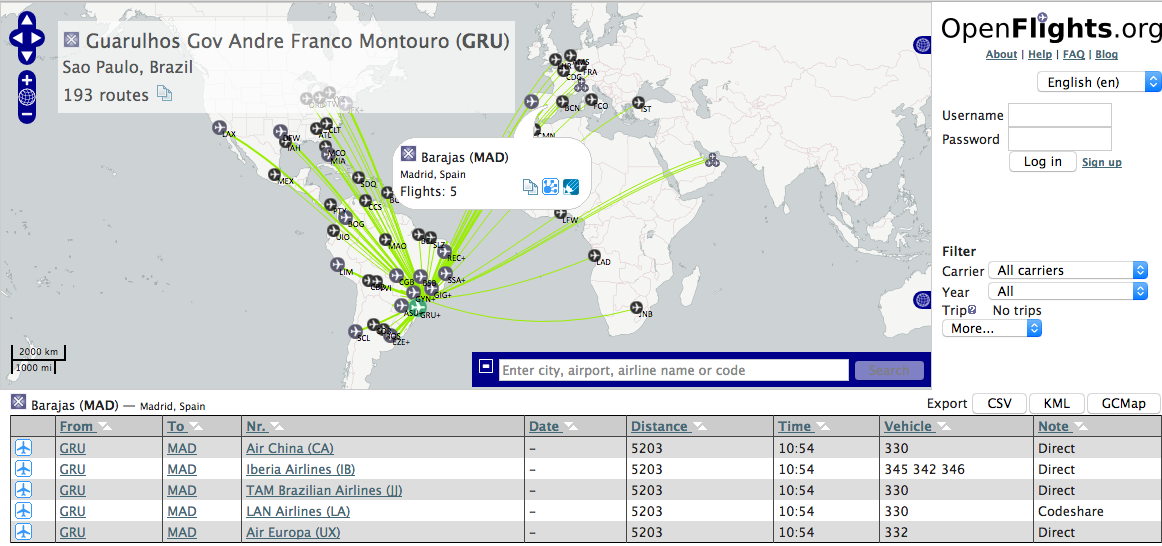Show MAD route map icon in popup
1162x546 pixels.
[x=550, y=187]
